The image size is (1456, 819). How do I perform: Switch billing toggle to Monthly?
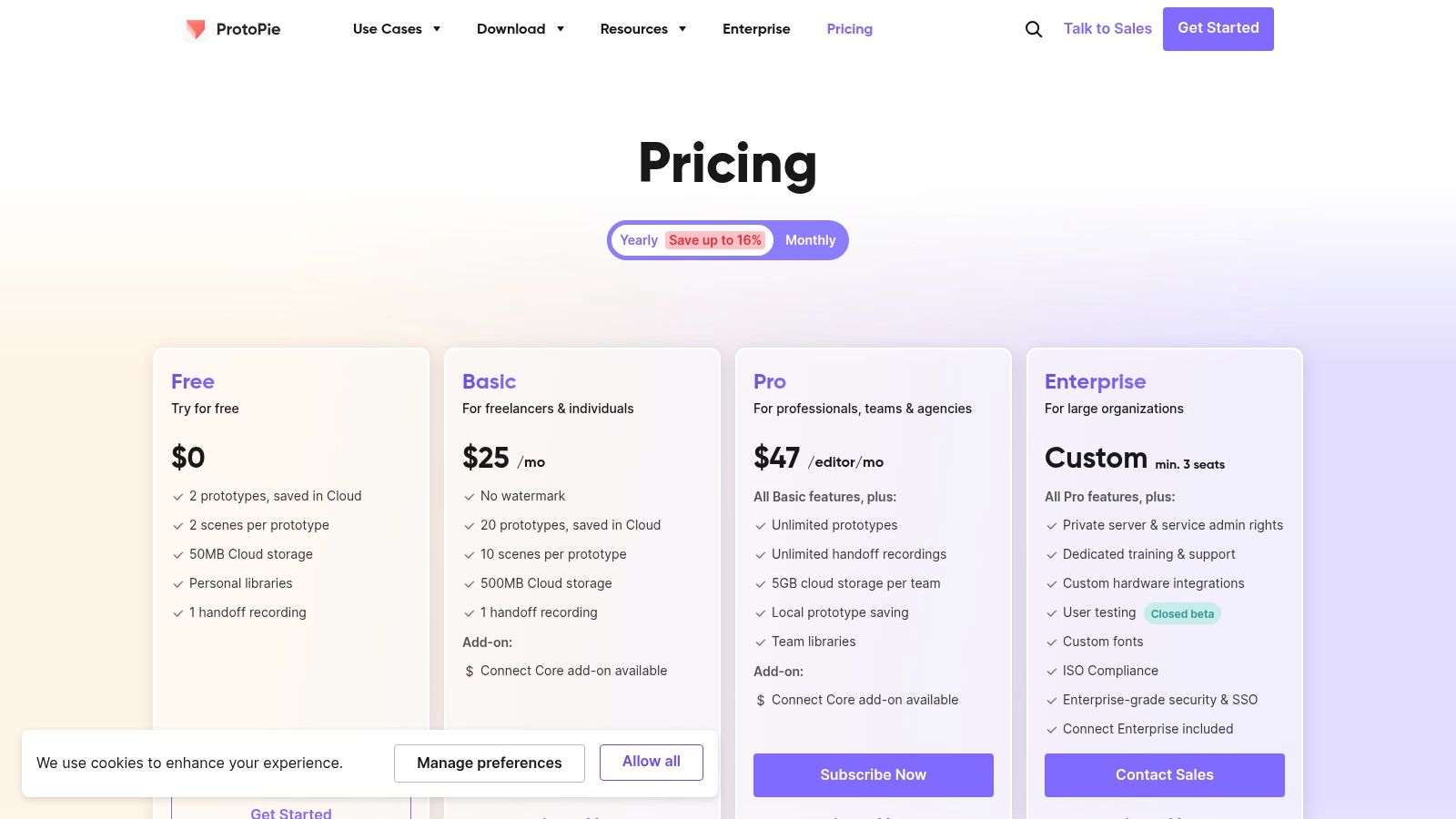pyautogui.click(x=810, y=240)
